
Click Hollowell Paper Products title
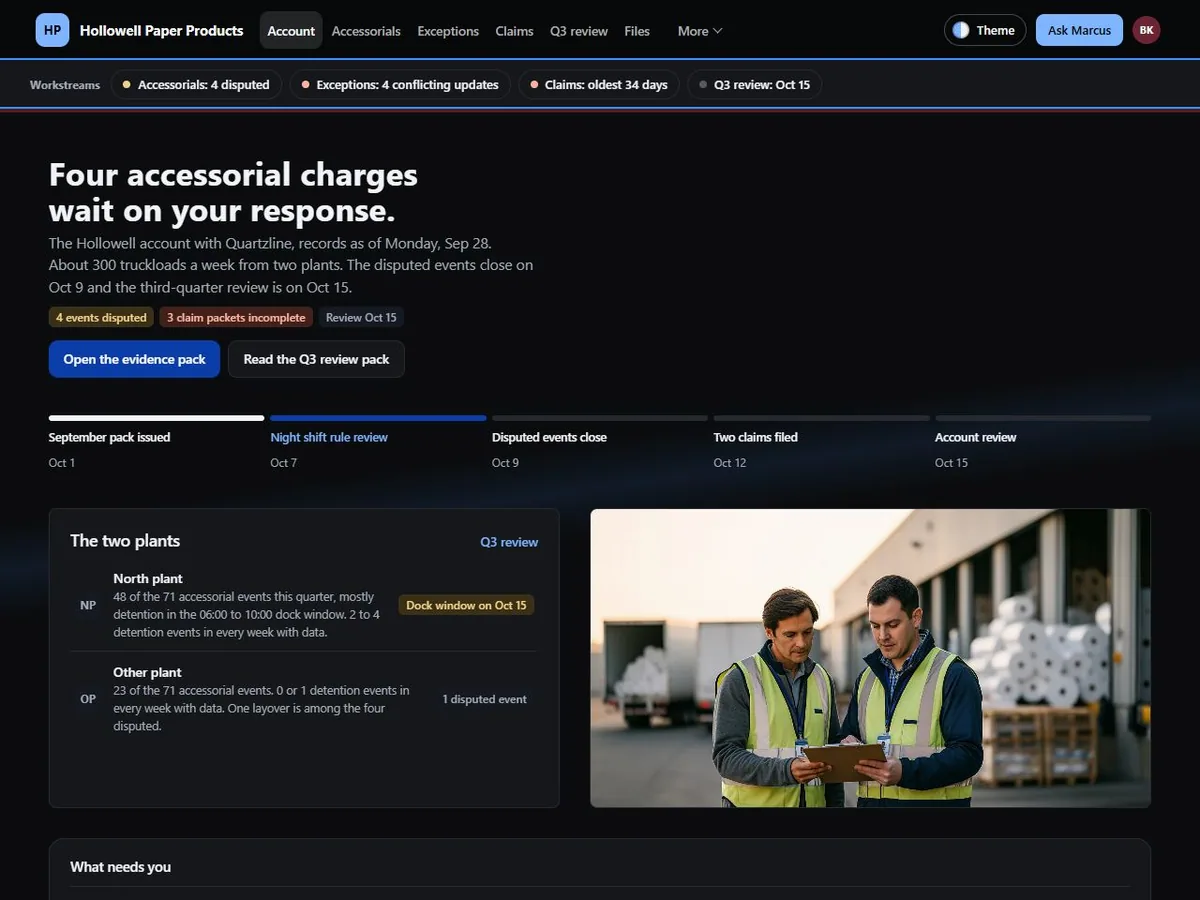pos(161,30)
